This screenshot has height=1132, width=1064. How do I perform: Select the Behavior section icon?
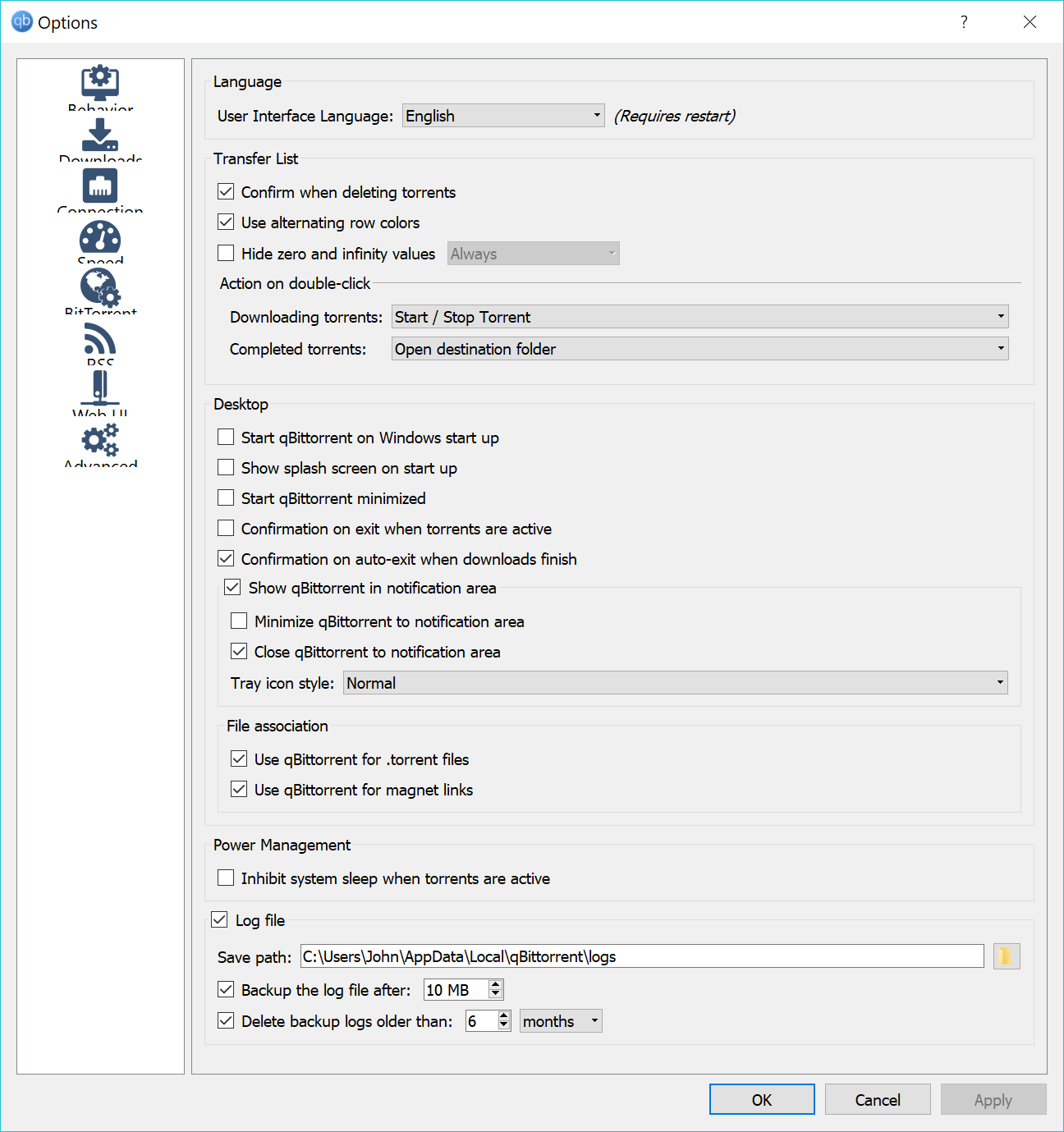point(99,83)
